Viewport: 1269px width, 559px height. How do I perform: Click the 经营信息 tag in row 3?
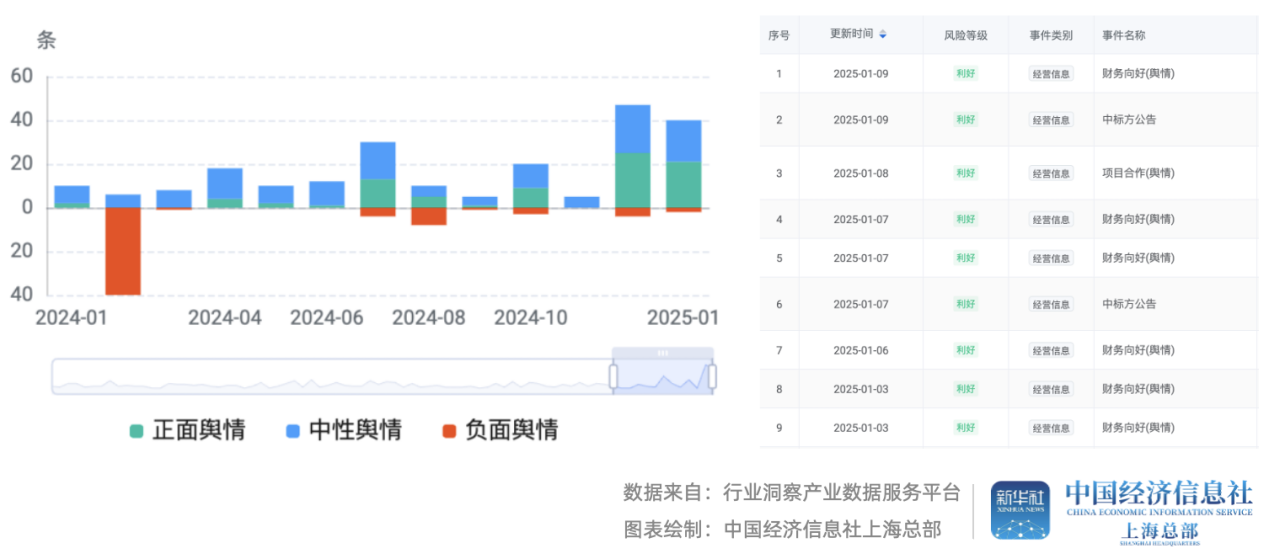(1051, 173)
